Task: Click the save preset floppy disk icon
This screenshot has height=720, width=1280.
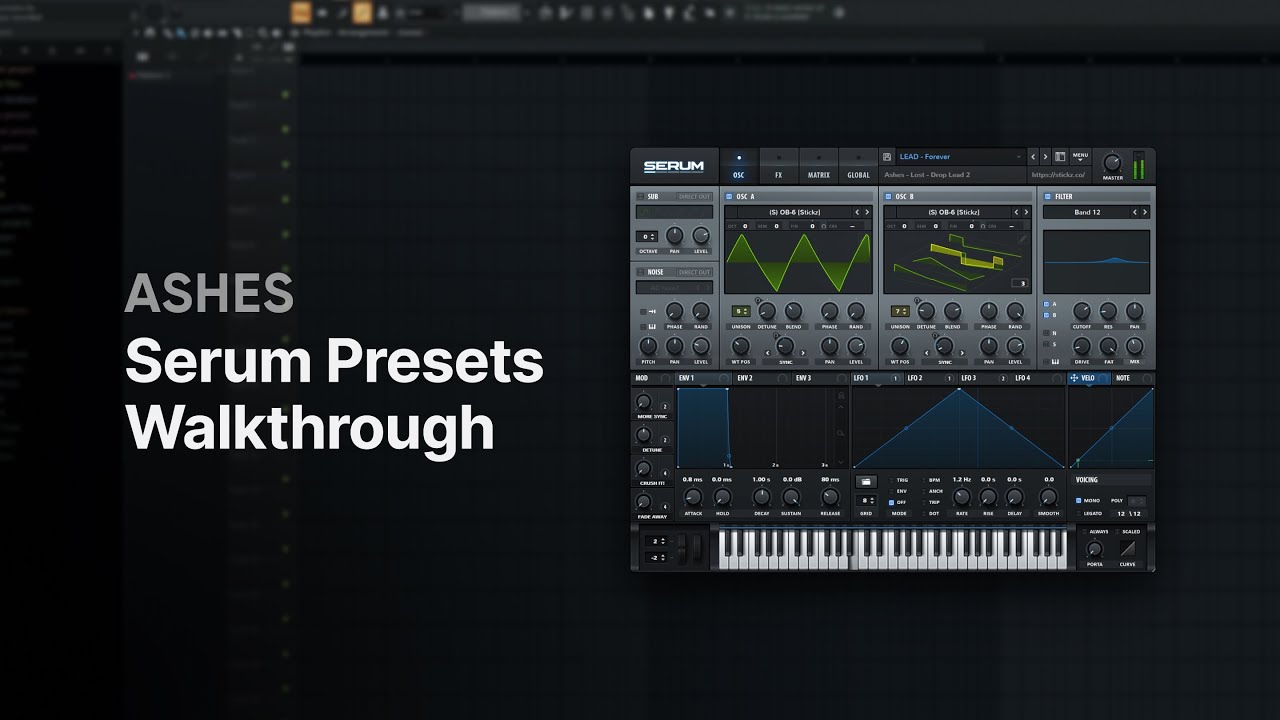Action: click(x=887, y=157)
